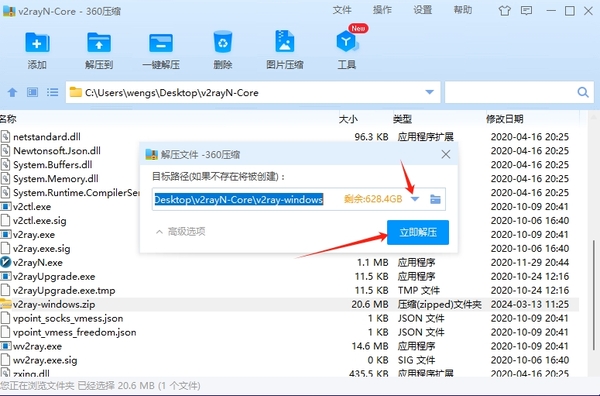The height and width of the screenshot is (396, 600).
Task: Click 20.6 MB size of v2ray-windows.zip
Action: (x=370, y=304)
